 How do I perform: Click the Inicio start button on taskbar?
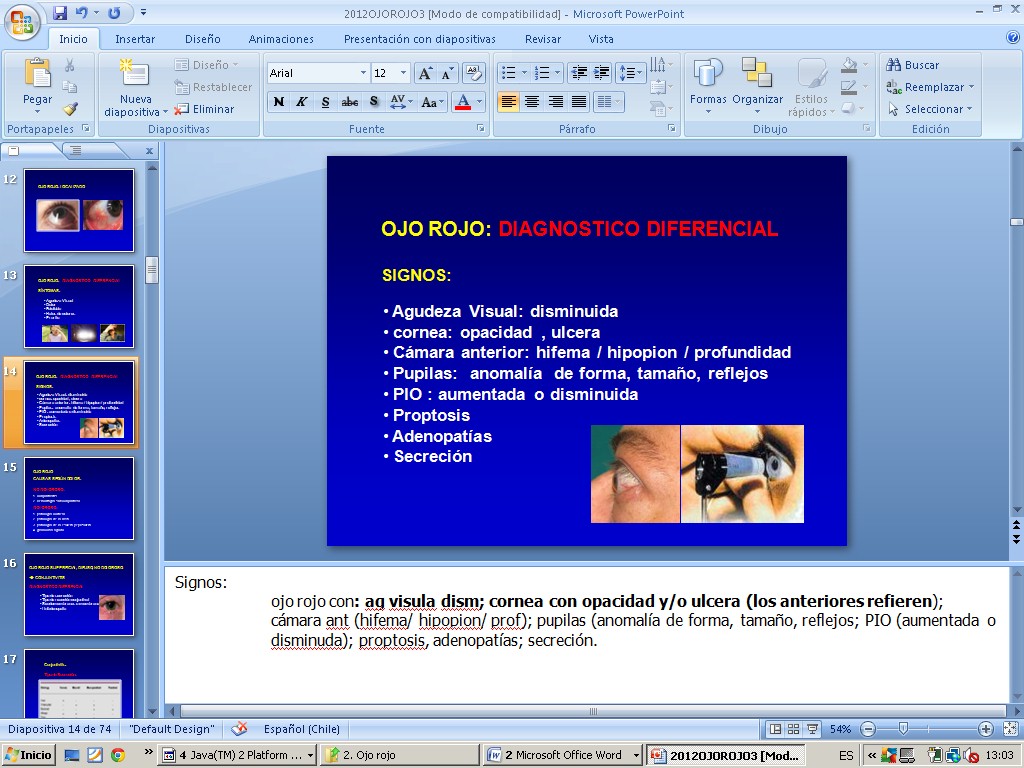click(28, 755)
